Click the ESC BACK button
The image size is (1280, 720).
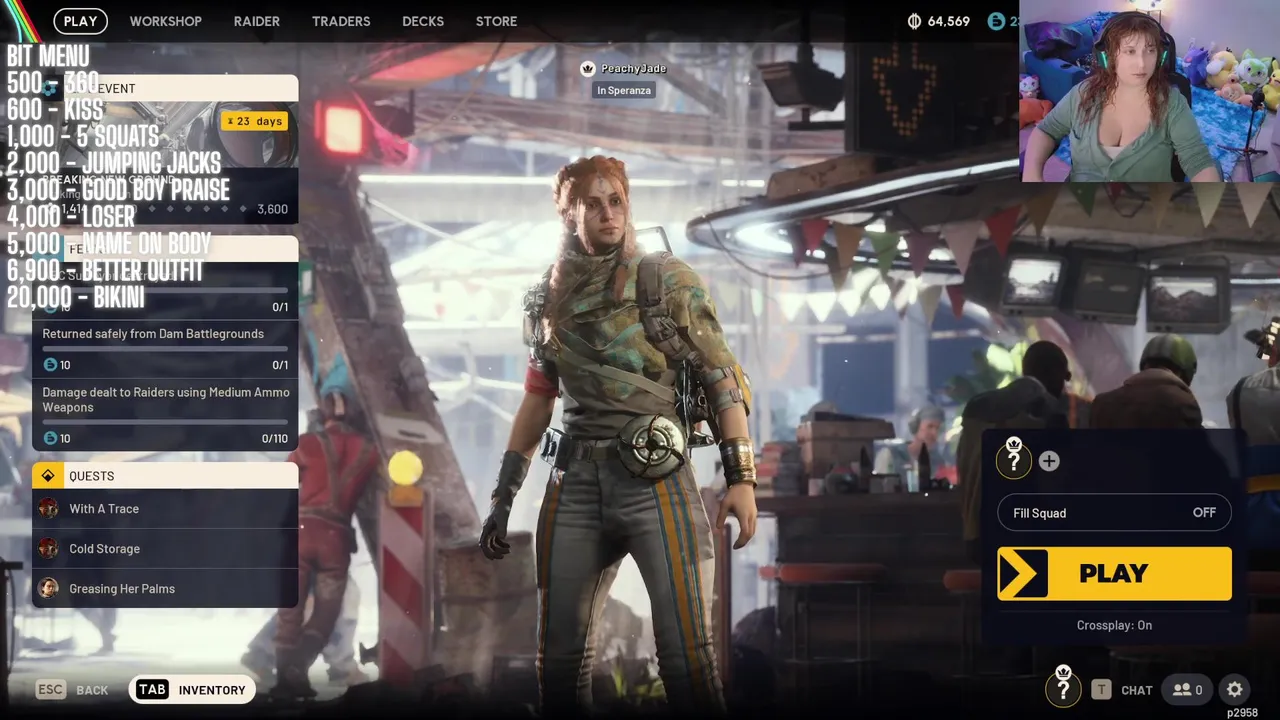point(72,690)
